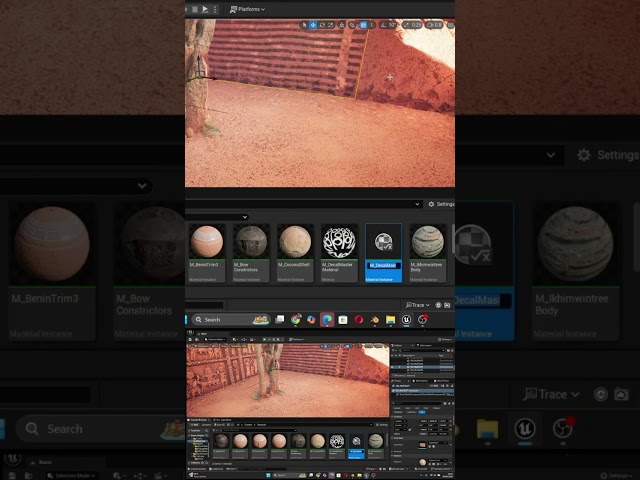Select the highlighted asset in lower content browser
The image size is (640, 480).
356,447
